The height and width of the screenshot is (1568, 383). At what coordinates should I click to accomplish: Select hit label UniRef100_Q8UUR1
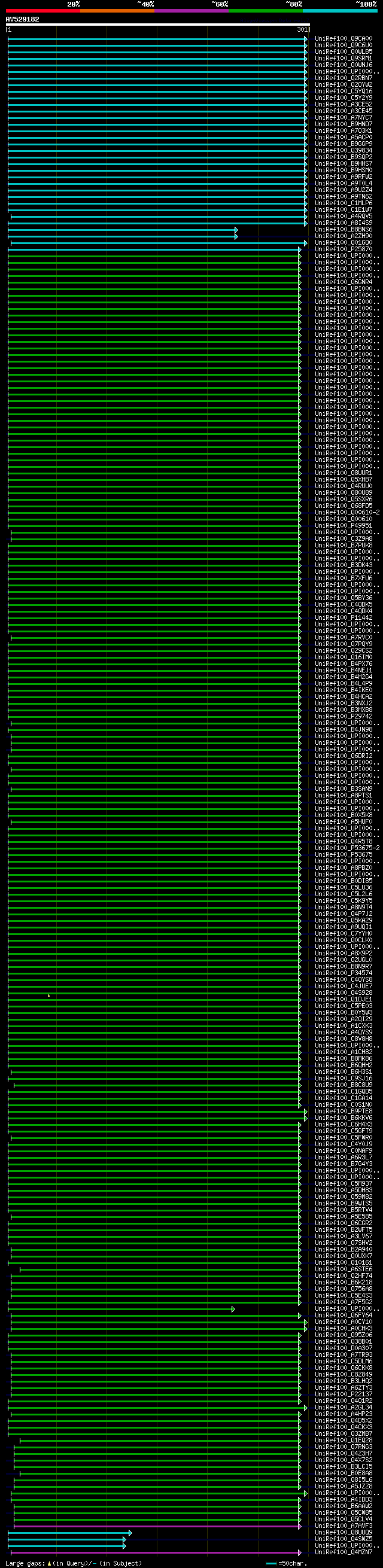pos(344,473)
